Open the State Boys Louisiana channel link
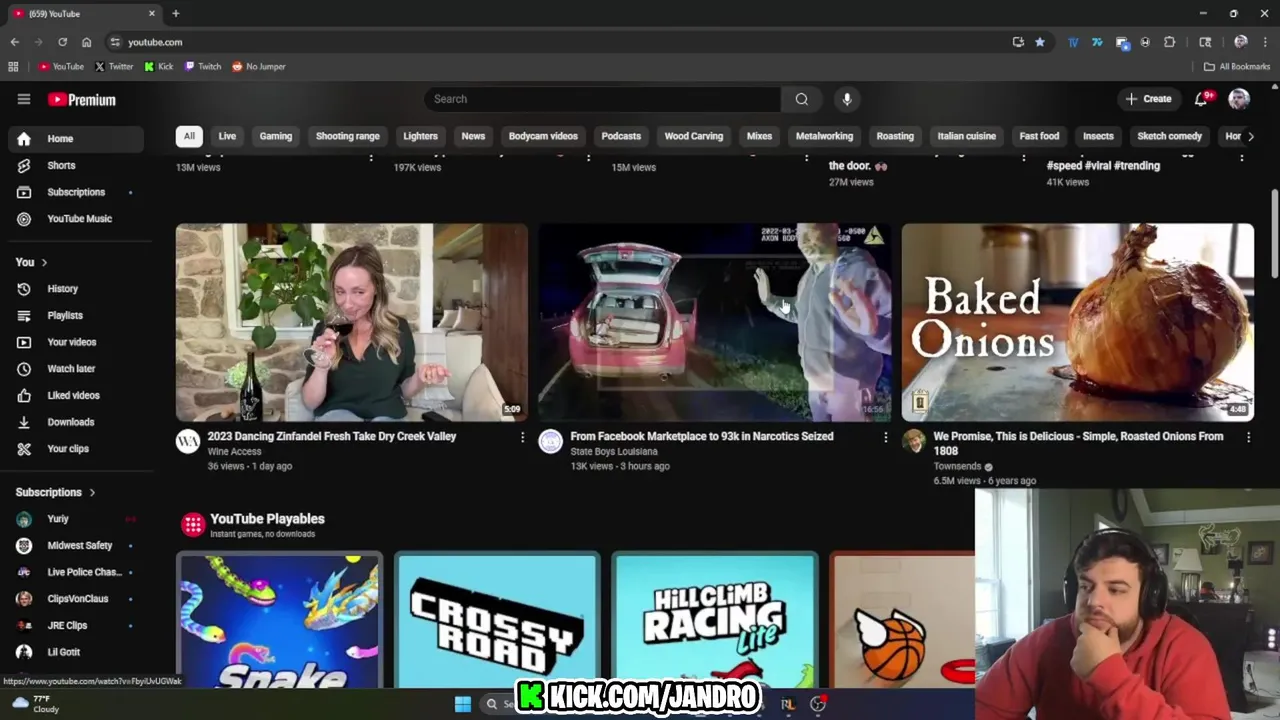 click(614, 452)
